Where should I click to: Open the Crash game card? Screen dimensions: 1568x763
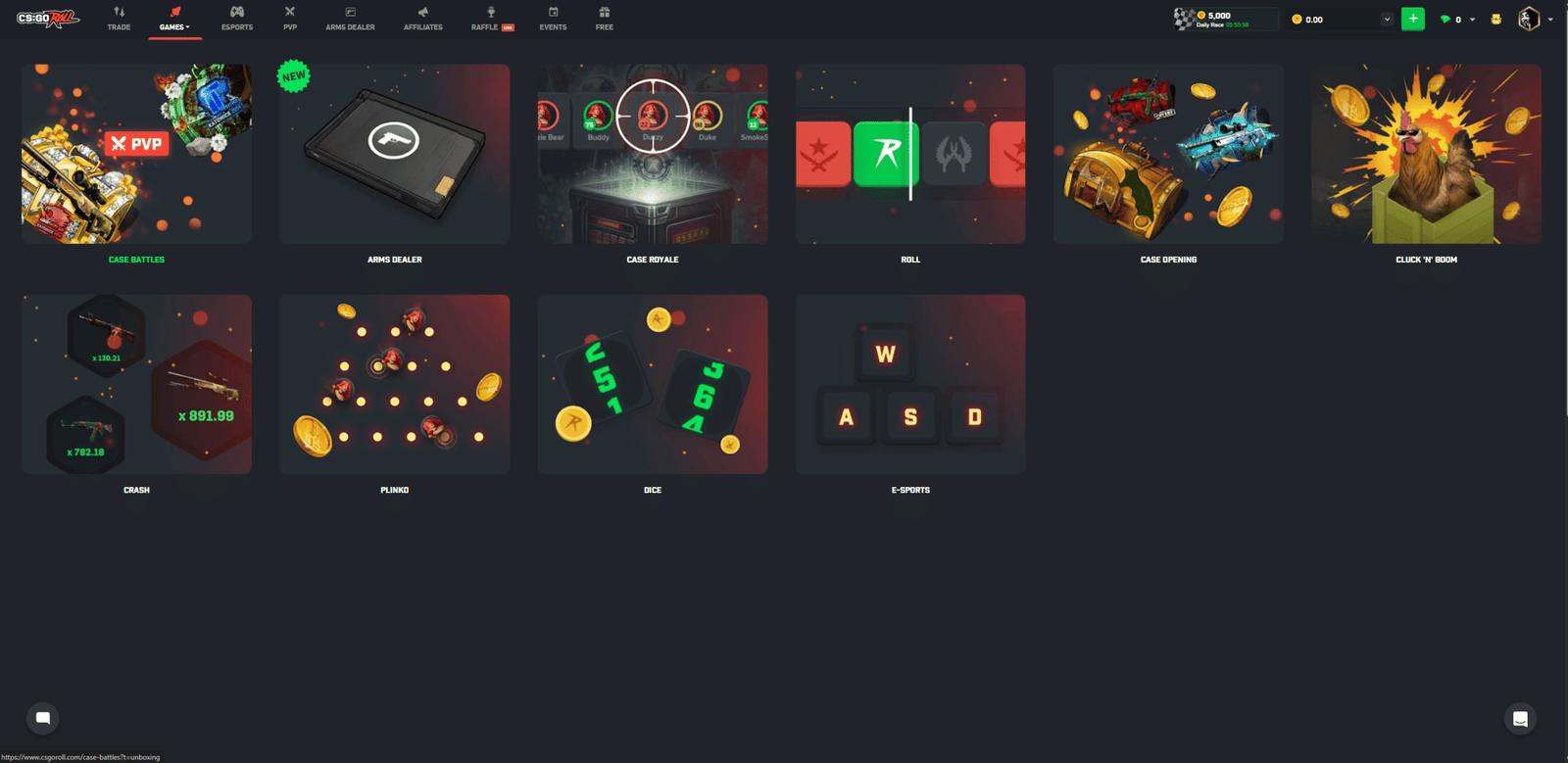136,384
